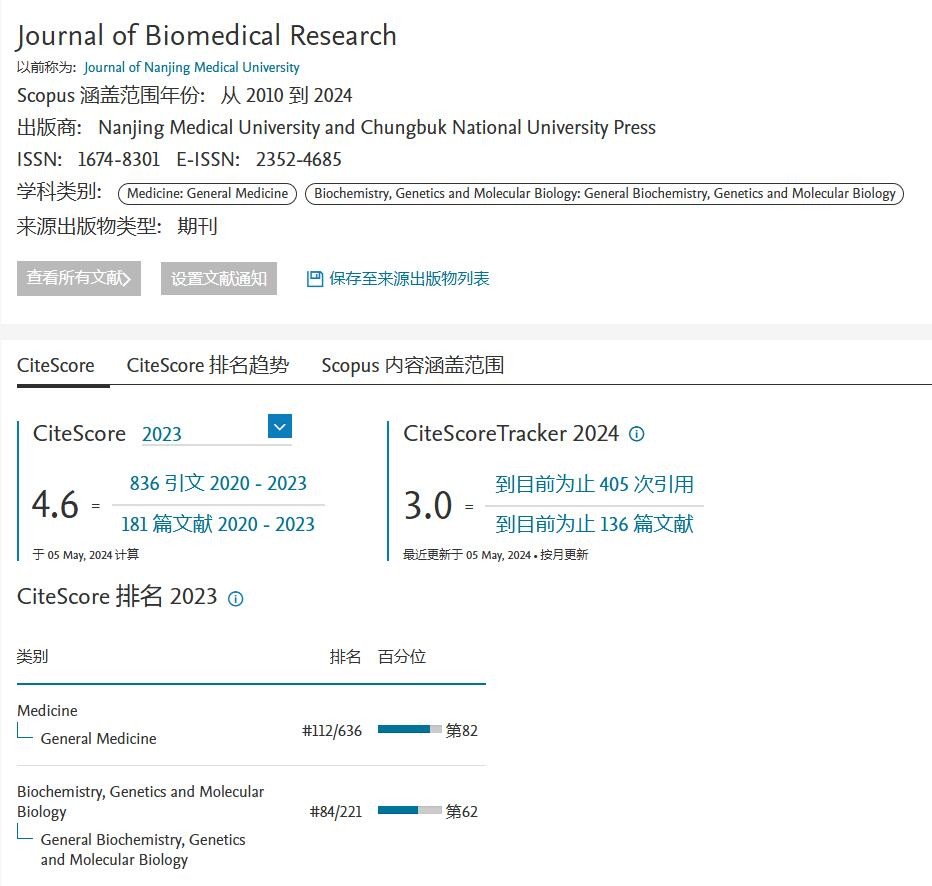
Task: Click 设置文献通知 button
Action: coord(219,279)
